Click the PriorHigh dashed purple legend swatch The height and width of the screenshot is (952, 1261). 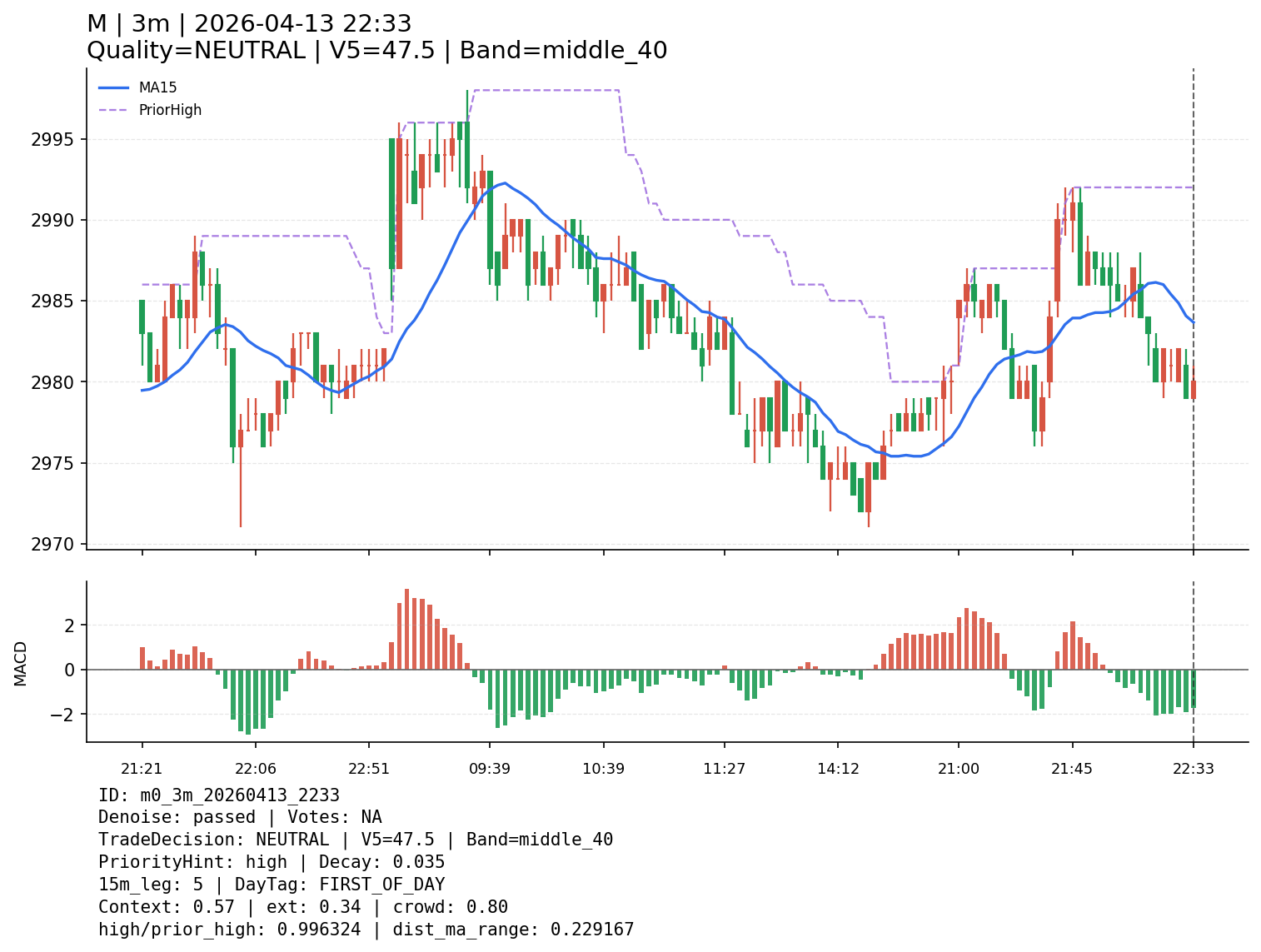[x=114, y=110]
